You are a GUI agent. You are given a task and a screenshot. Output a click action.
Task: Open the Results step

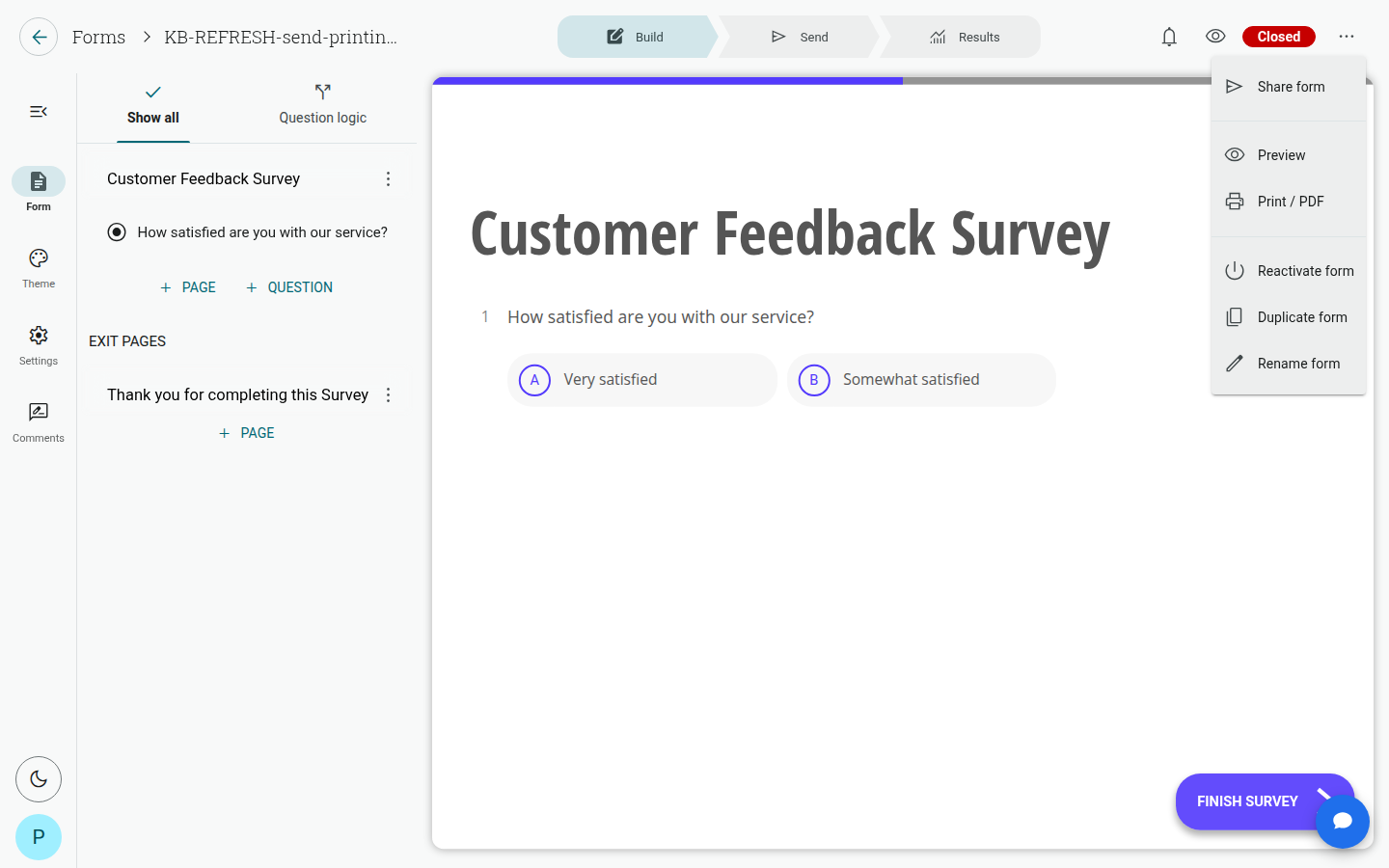964,37
